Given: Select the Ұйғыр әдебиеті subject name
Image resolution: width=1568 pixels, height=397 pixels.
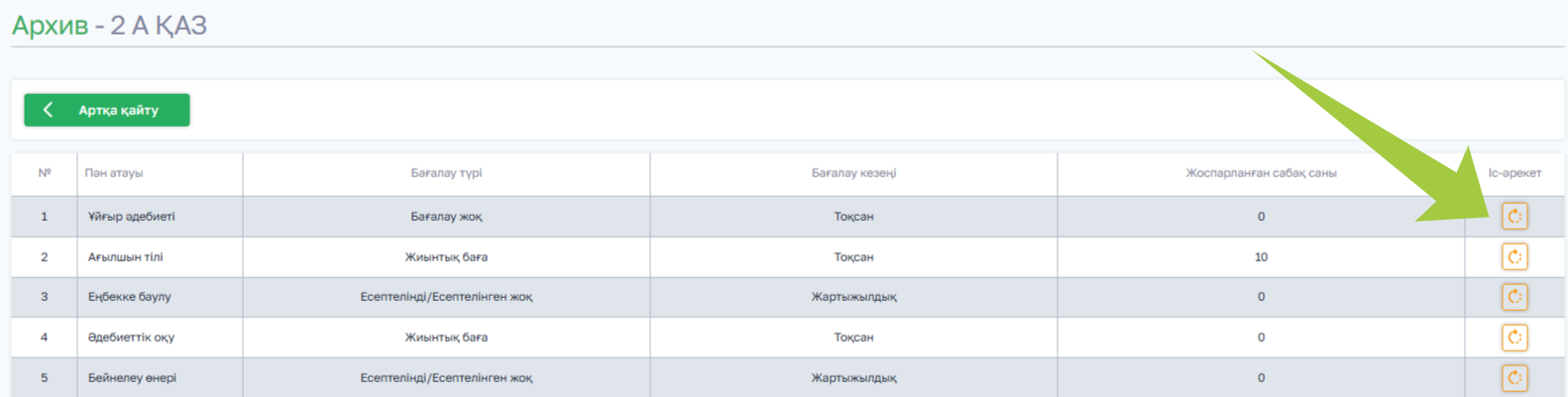Looking at the screenshot, I should [131, 217].
